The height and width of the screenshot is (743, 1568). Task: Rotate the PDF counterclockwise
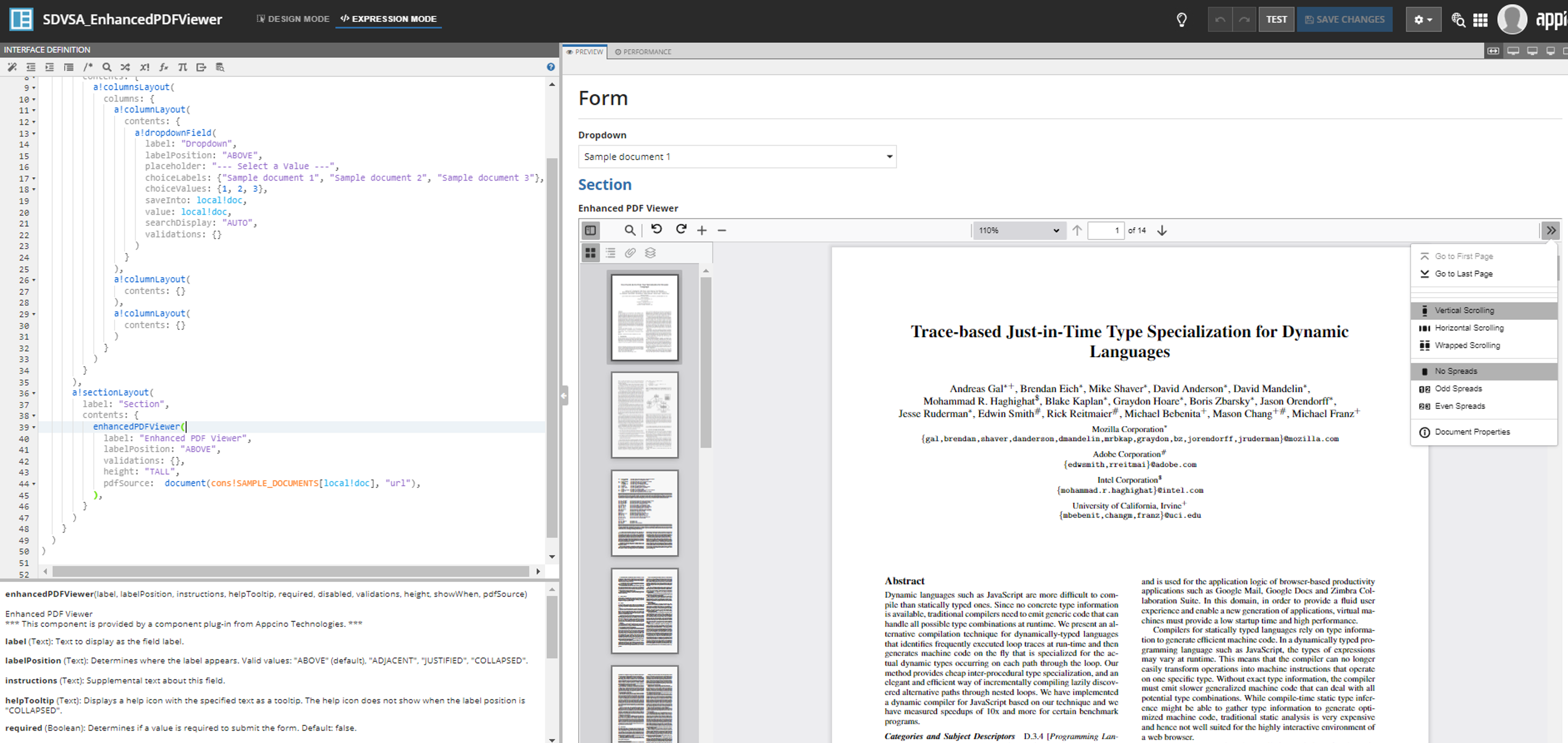[x=656, y=230]
